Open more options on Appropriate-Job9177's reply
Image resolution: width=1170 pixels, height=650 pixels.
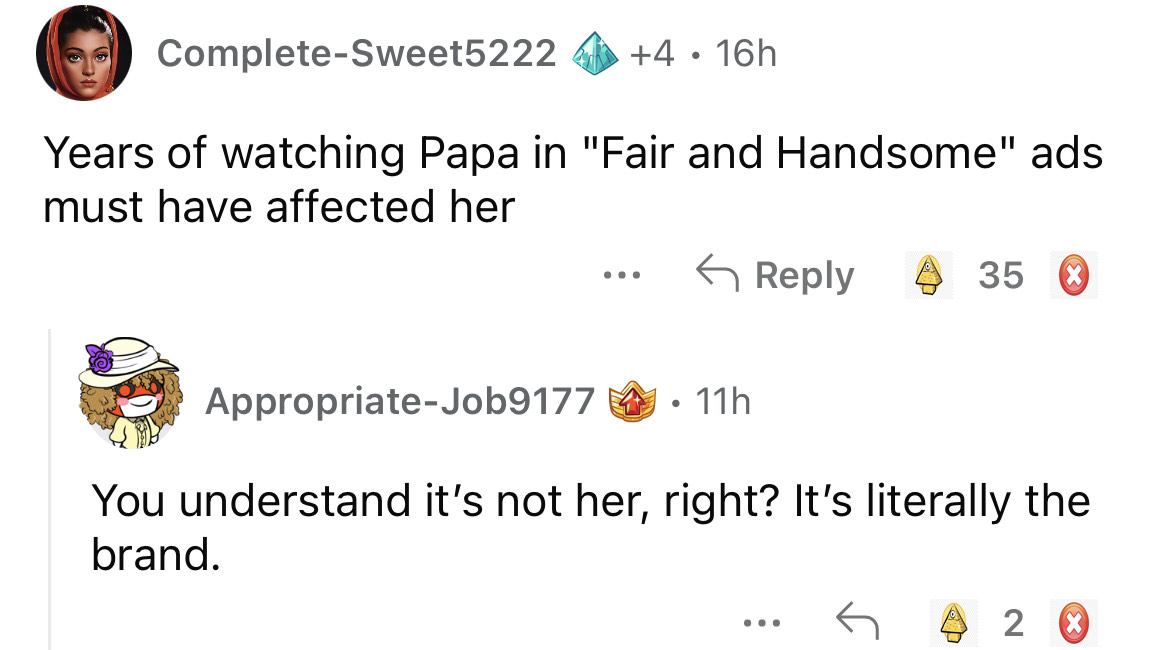pos(760,624)
